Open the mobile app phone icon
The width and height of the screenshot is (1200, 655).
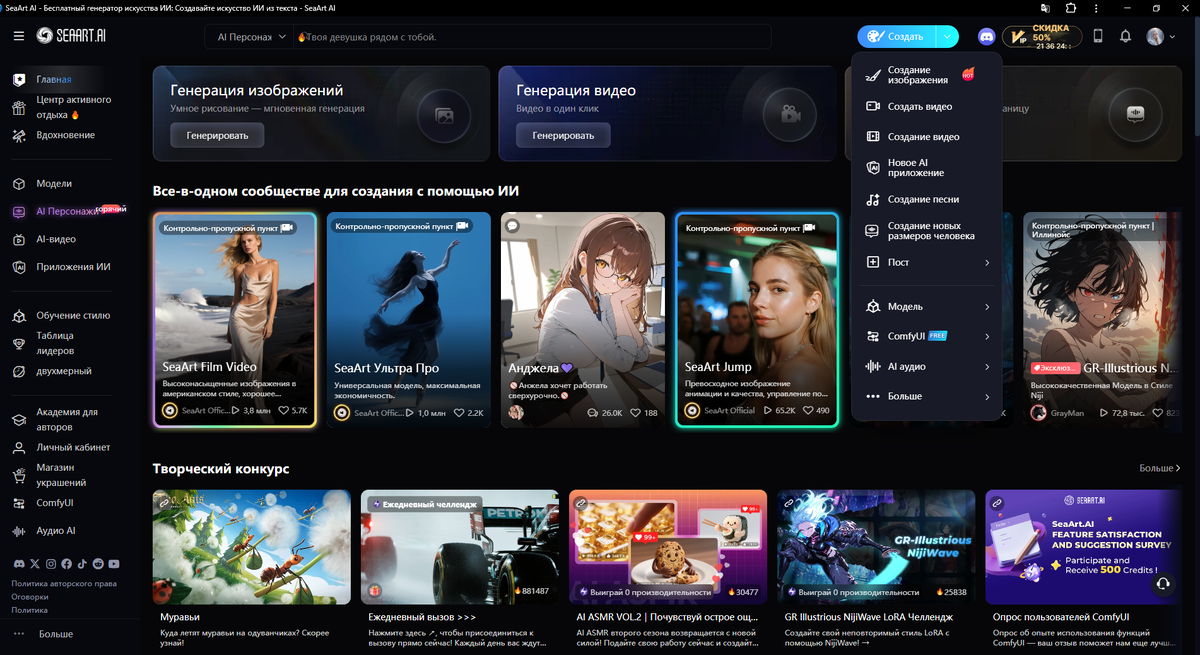(x=1097, y=36)
